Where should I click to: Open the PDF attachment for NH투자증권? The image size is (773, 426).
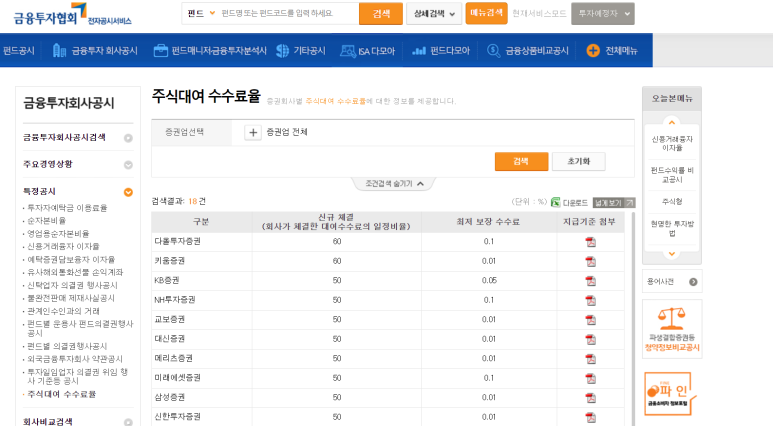(x=590, y=300)
